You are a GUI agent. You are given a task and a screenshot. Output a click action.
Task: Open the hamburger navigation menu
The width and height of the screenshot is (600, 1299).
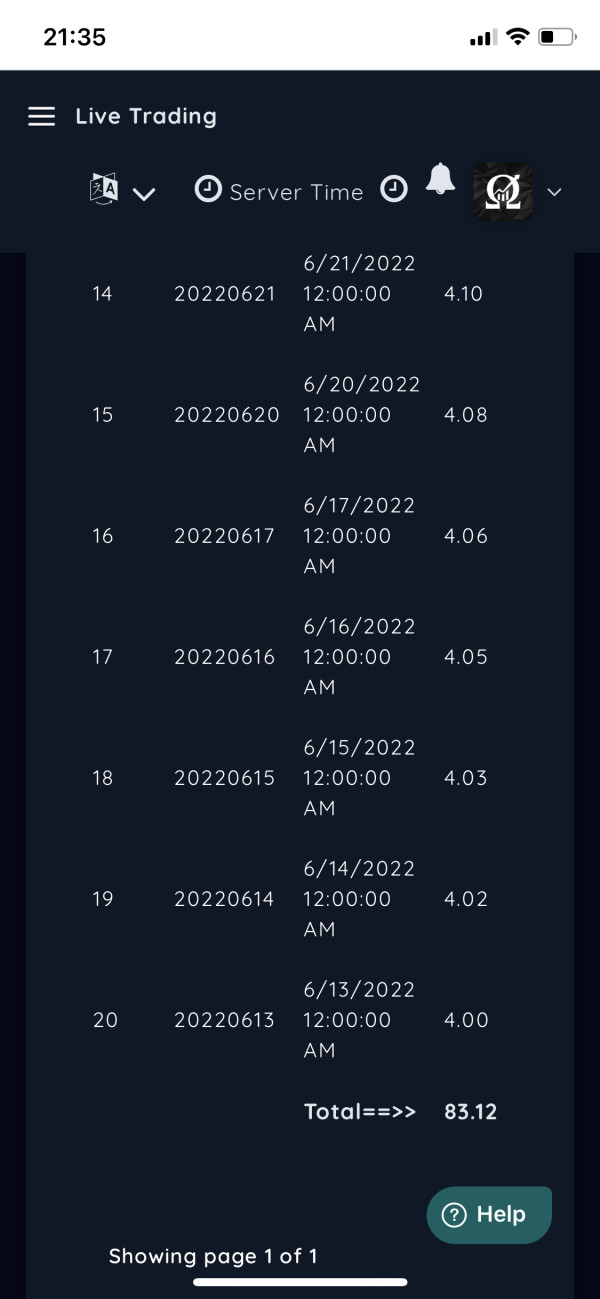click(x=41, y=116)
